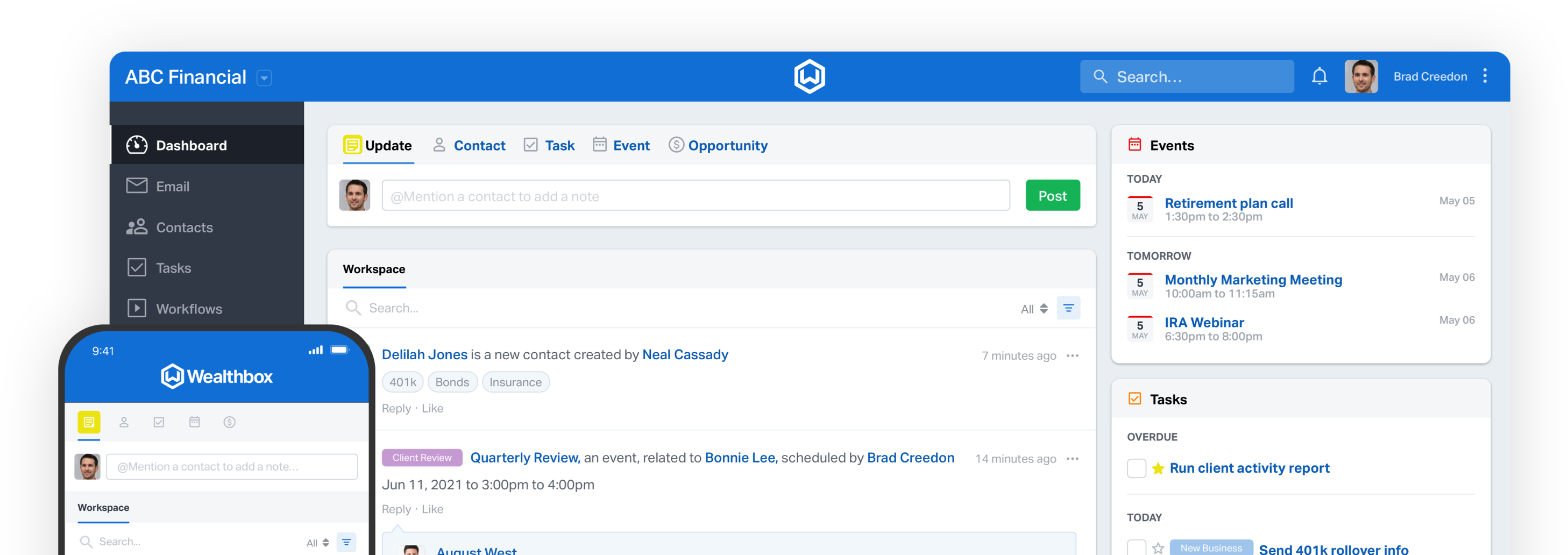Tap the Update note icon on phone
The width and height of the screenshot is (1568, 555).
89,422
